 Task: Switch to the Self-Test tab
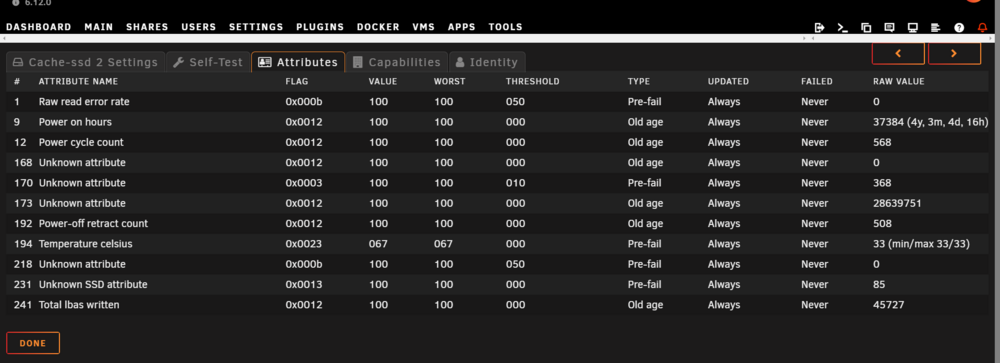point(208,62)
